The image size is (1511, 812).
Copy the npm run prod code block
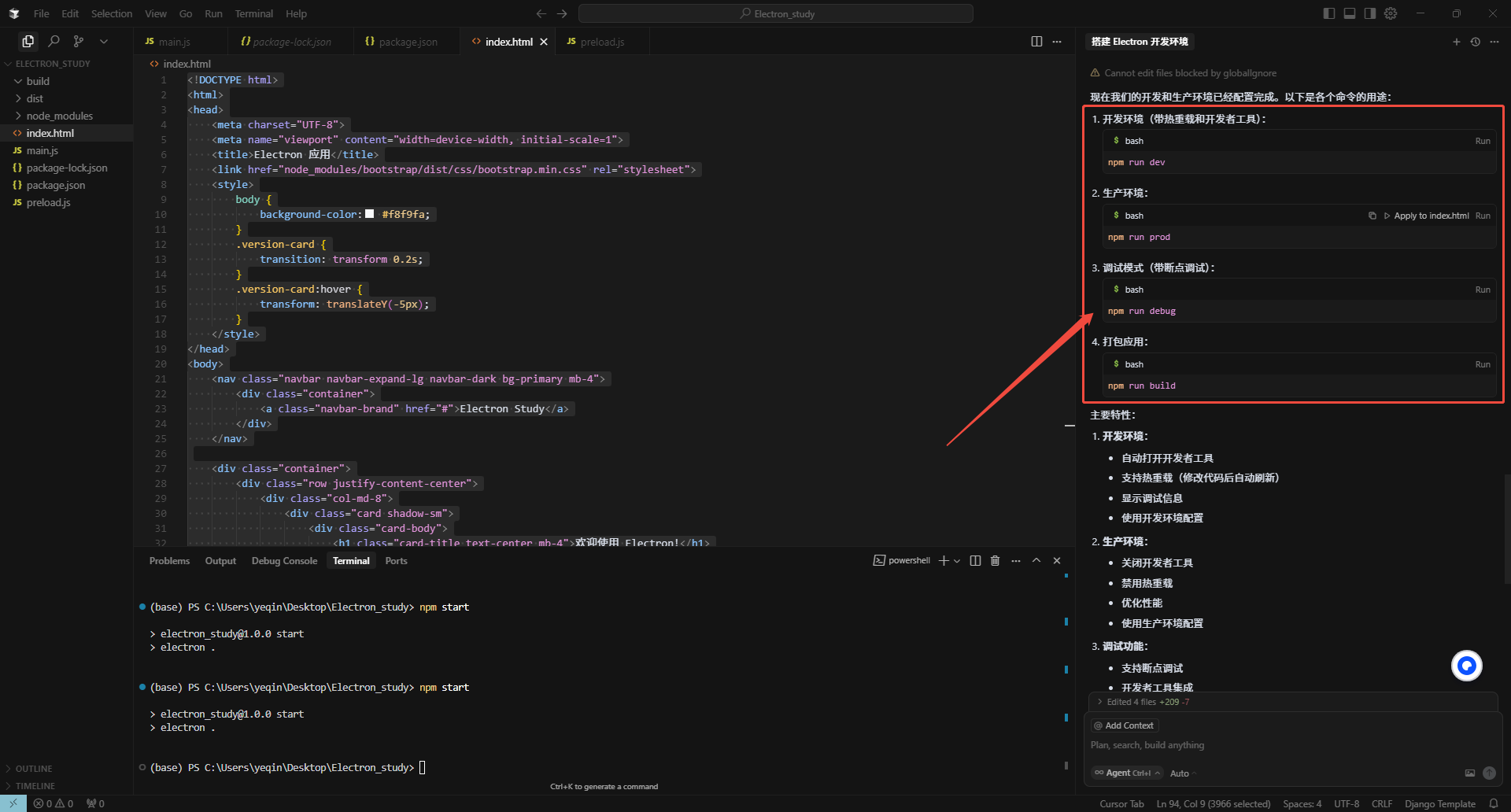point(1372,216)
